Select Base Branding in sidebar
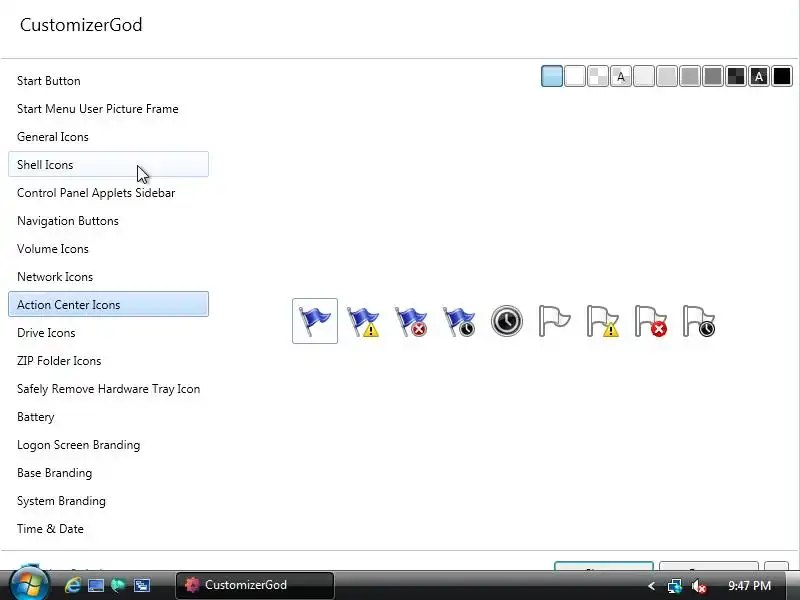The image size is (800, 600). pyautogui.click(x=108, y=473)
